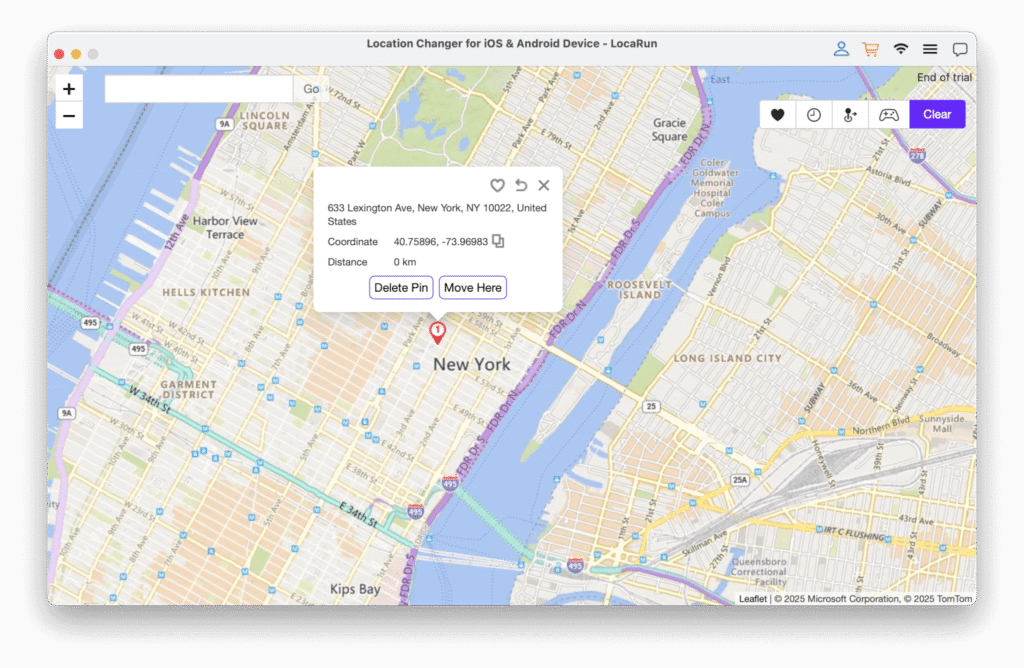Click the Distance 0 km value
1024x668 pixels.
[x=404, y=262]
